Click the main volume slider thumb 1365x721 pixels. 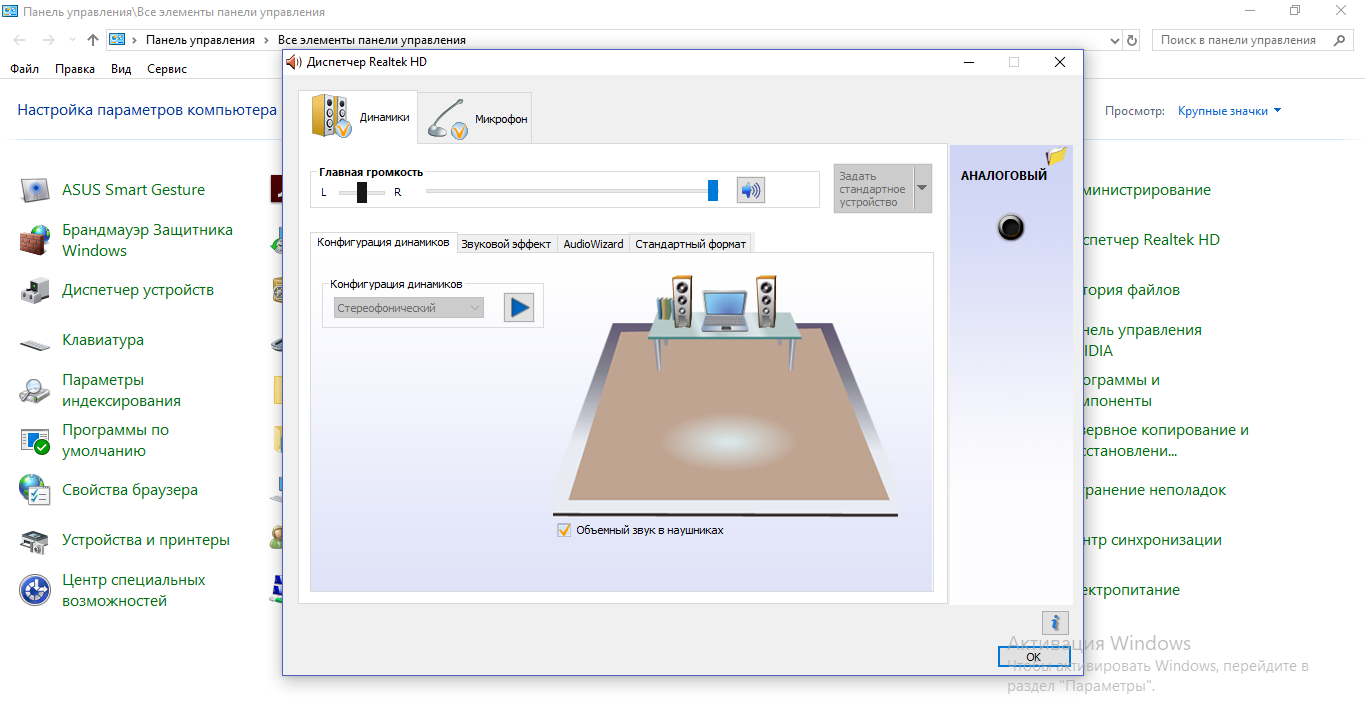pyautogui.click(x=713, y=190)
